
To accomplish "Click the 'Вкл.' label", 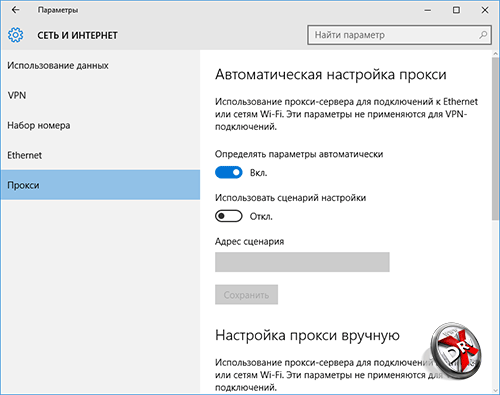I will 259,173.
